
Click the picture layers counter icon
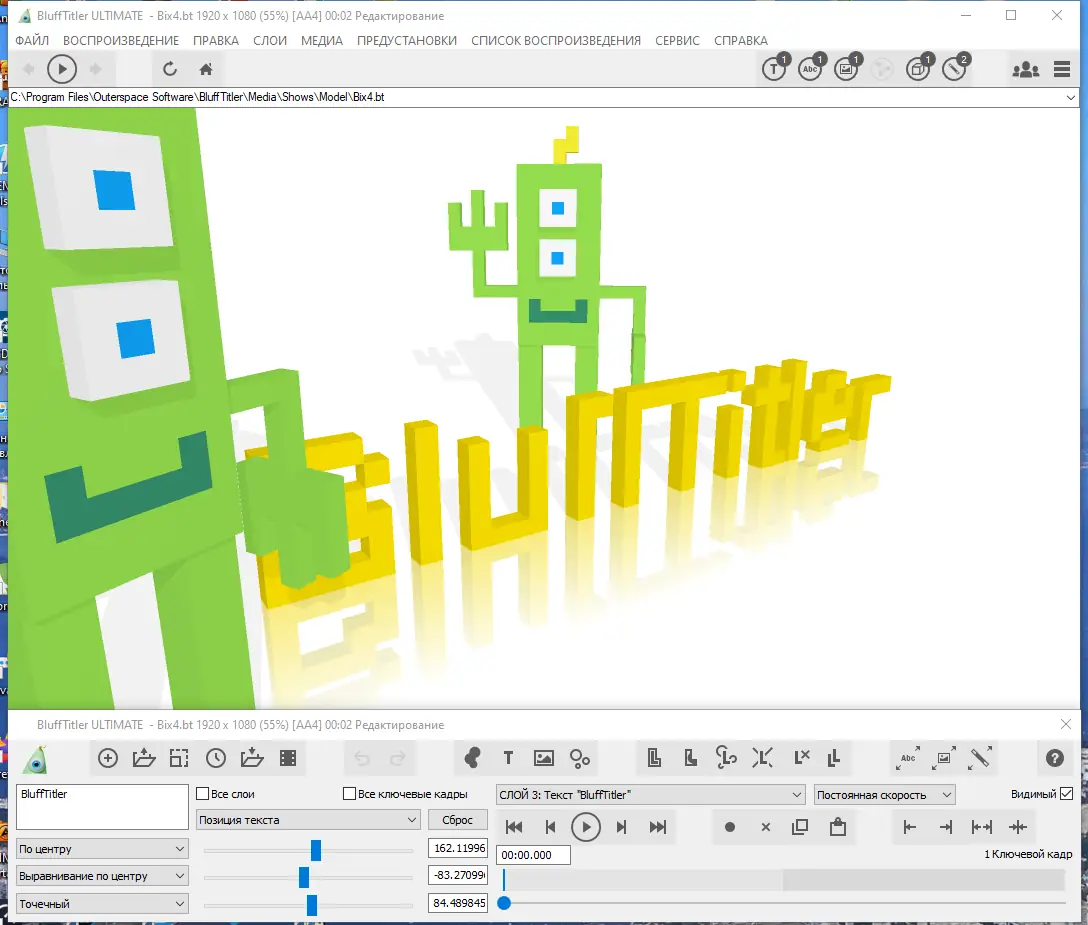tap(847, 68)
